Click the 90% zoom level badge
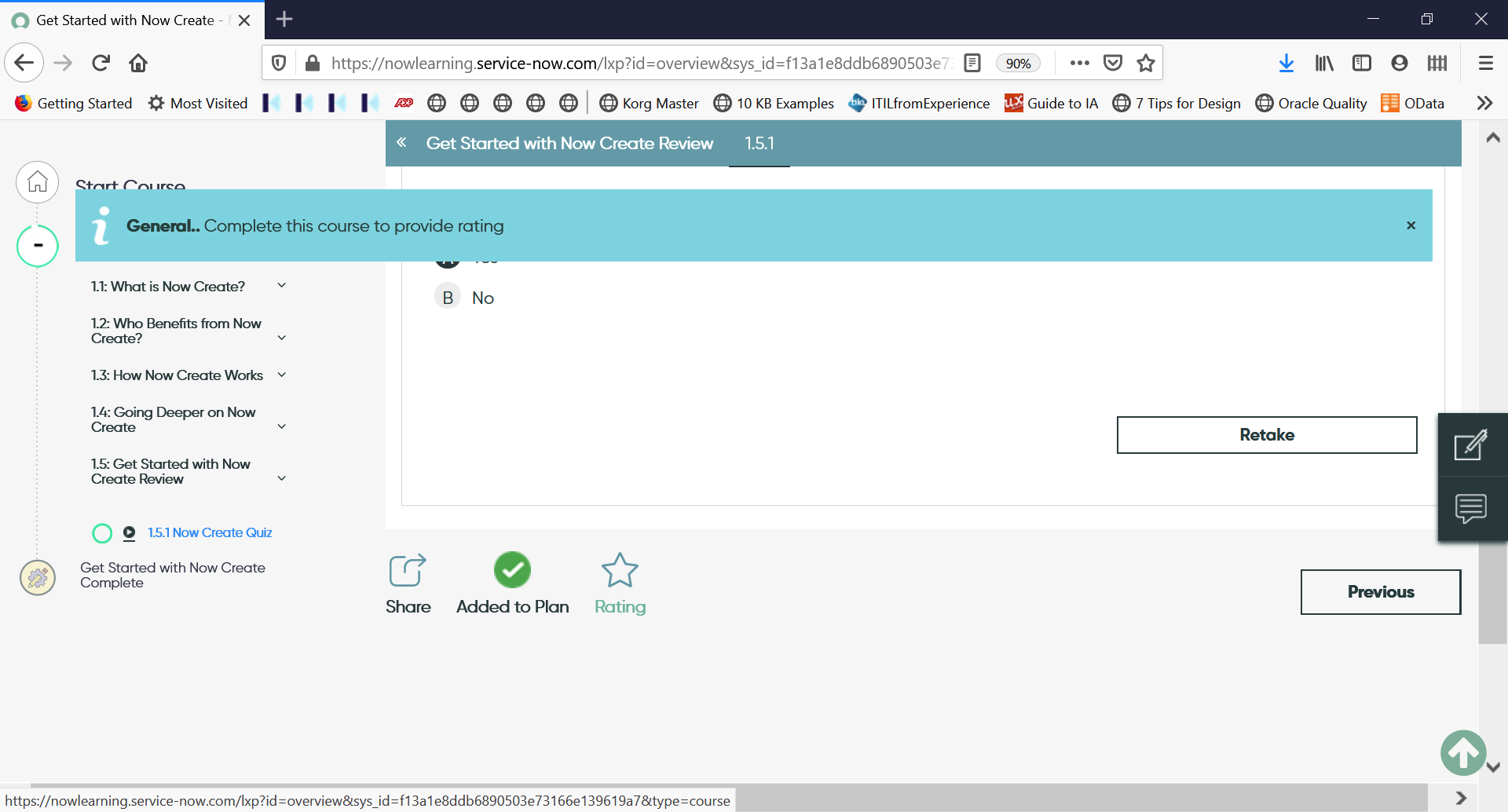1508x812 pixels. [1018, 64]
